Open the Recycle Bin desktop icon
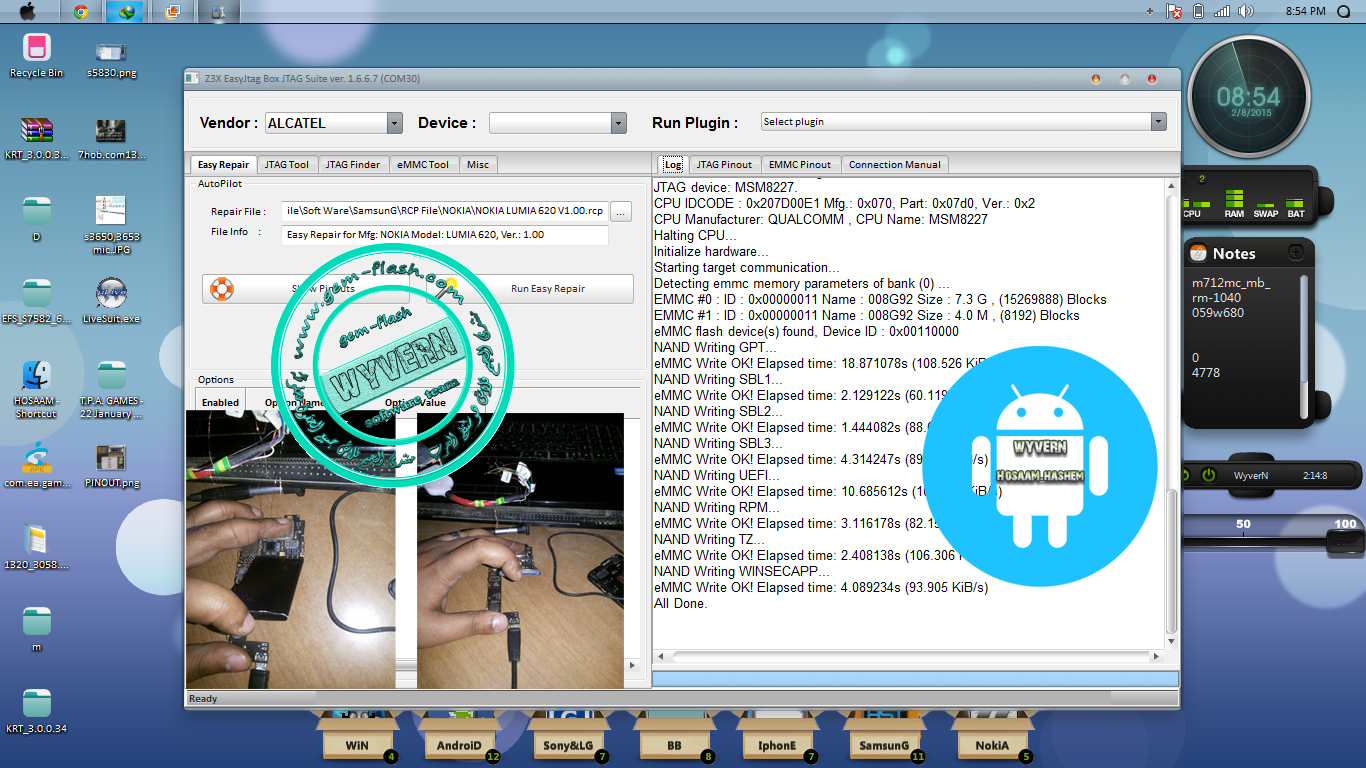 (x=37, y=55)
